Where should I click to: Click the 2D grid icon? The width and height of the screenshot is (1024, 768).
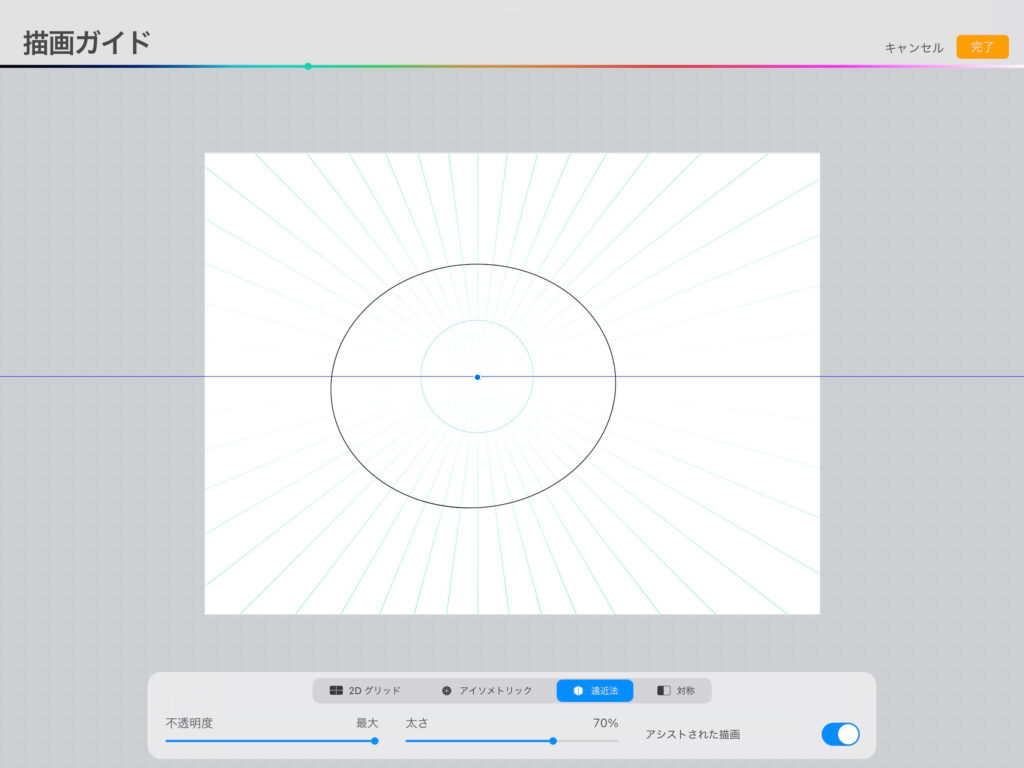336,690
